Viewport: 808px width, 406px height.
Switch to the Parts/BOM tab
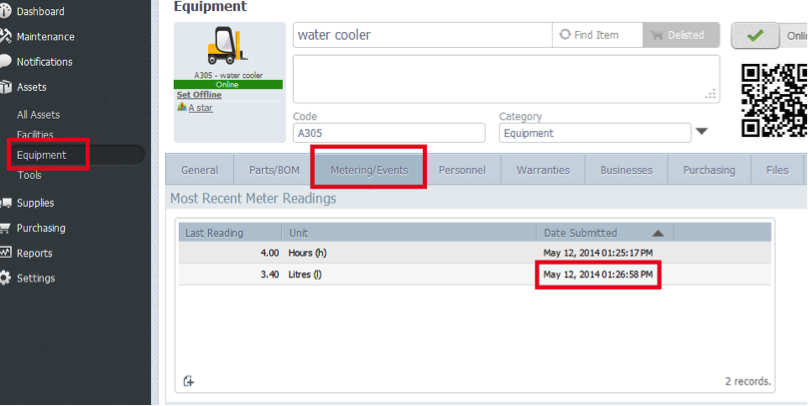click(274, 170)
